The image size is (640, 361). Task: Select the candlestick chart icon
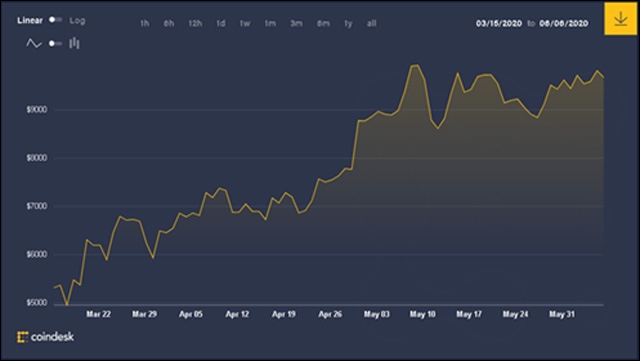(74, 43)
